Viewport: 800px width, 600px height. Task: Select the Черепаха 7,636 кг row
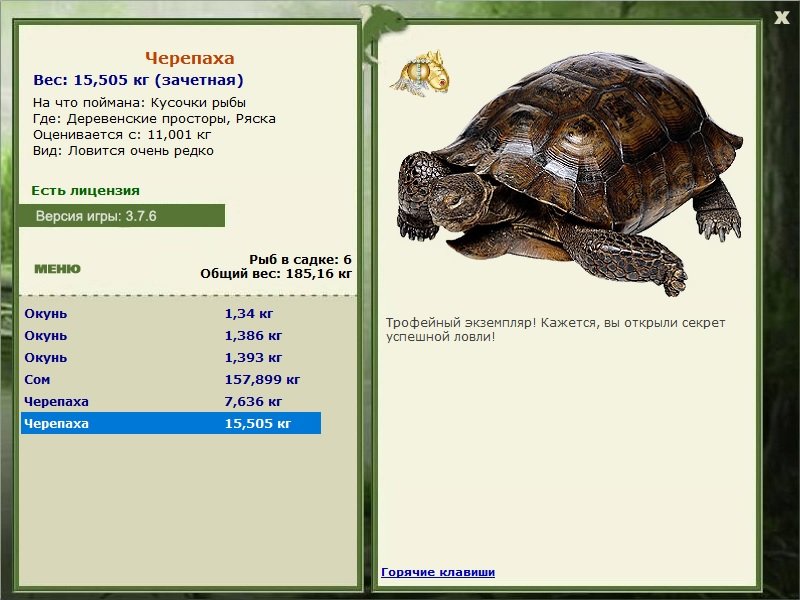tap(171, 401)
